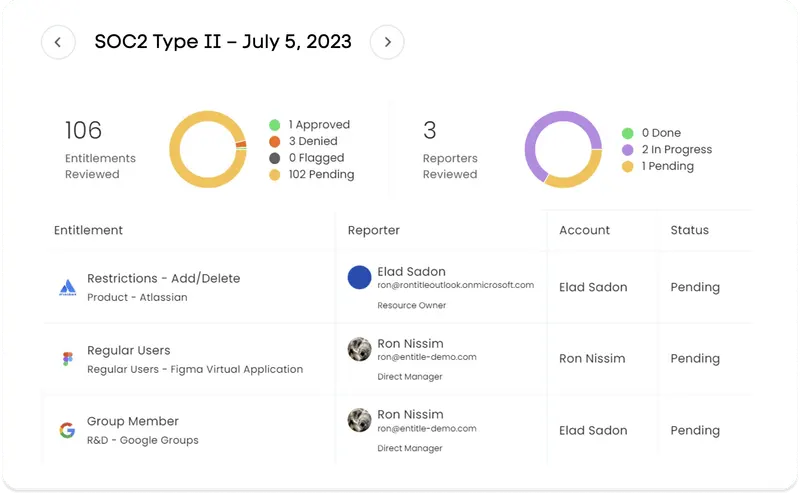Select the gray Flagged legend dot
The height and width of the screenshot is (494, 800).
coord(274,158)
